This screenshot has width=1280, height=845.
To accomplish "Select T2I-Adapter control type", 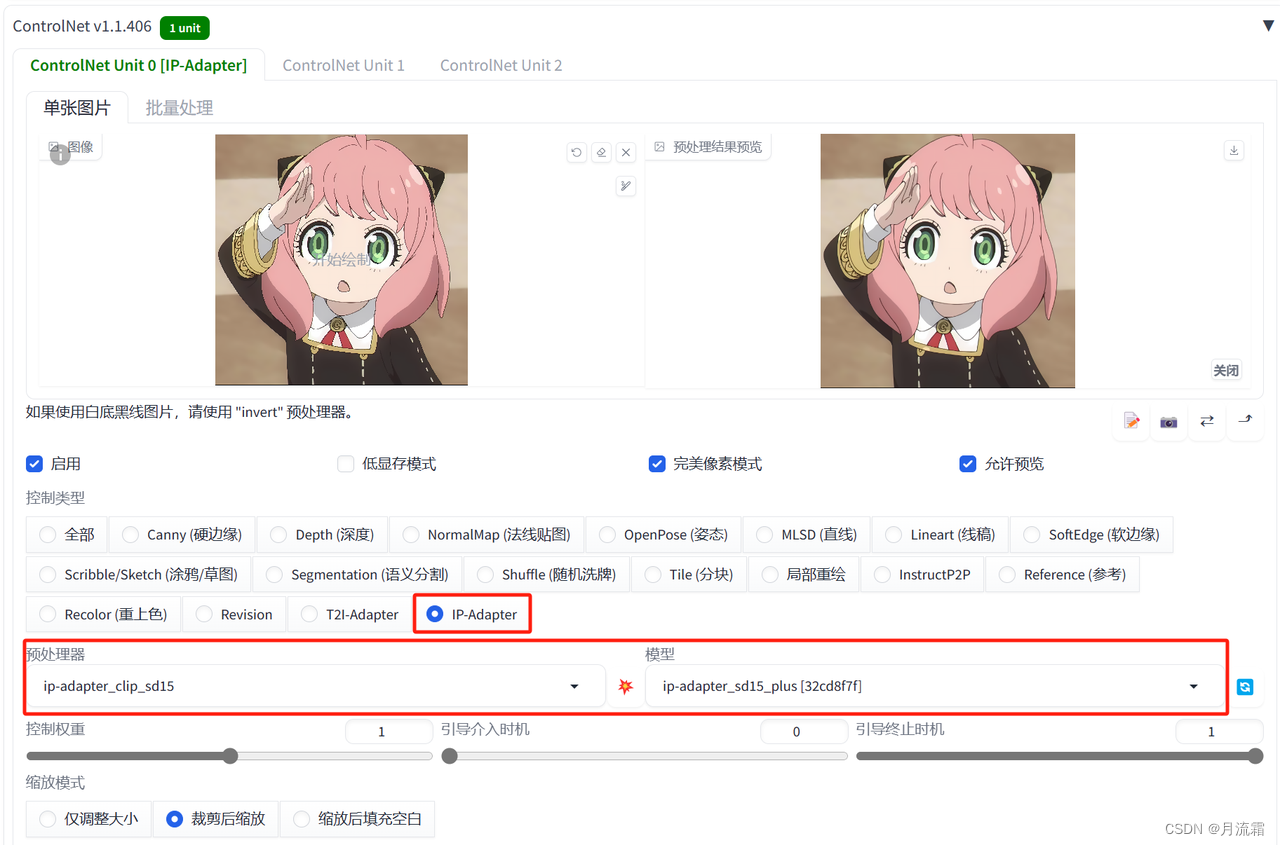I will tap(349, 615).
